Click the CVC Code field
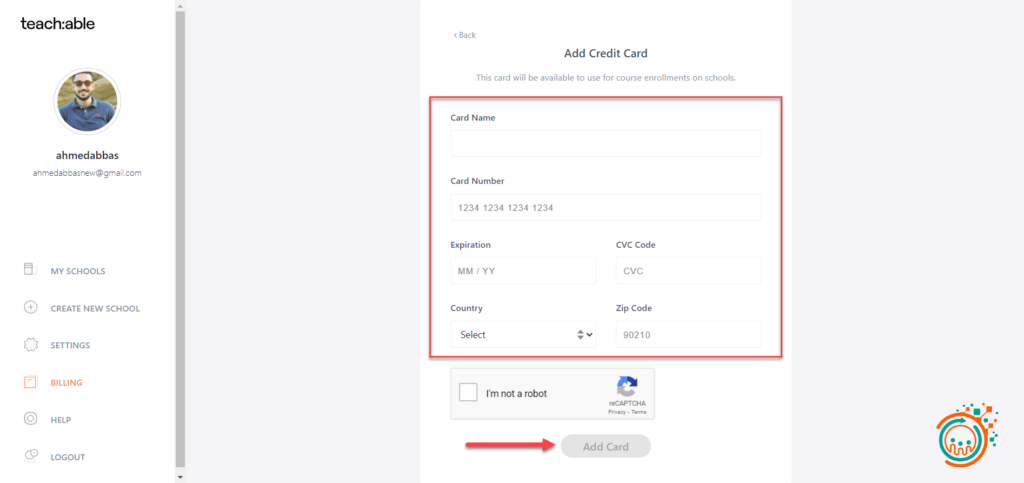The width and height of the screenshot is (1024, 483). click(x=688, y=270)
